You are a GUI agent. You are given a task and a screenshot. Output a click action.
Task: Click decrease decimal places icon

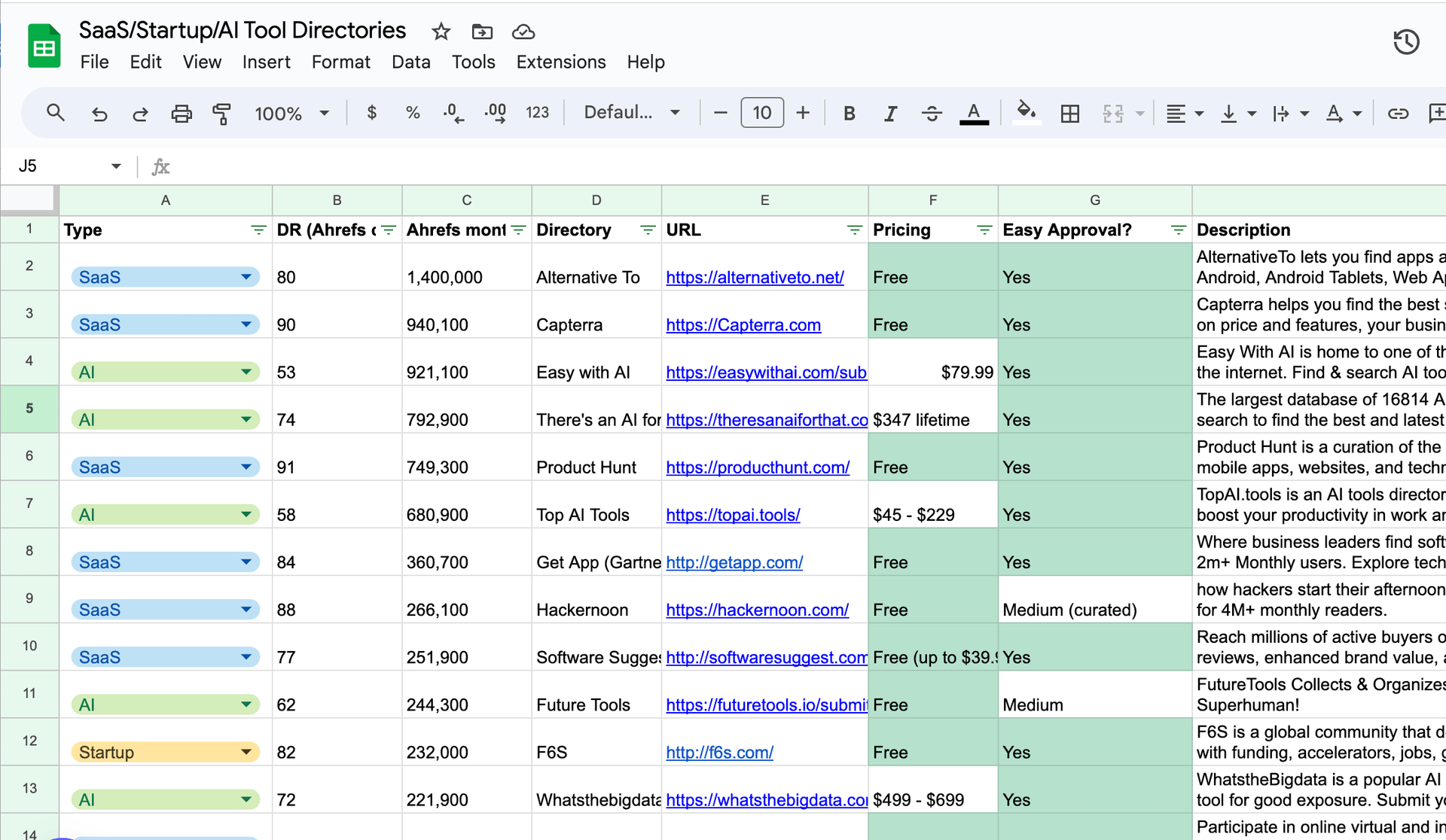click(453, 114)
